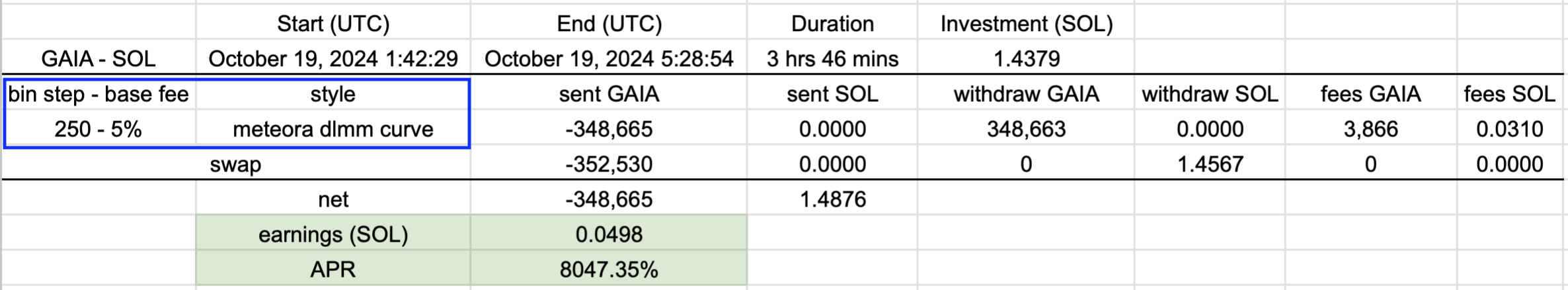Image resolution: width=1568 pixels, height=290 pixels.
Task: Click the 1.4876 net SOL cell
Action: (x=832, y=199)
